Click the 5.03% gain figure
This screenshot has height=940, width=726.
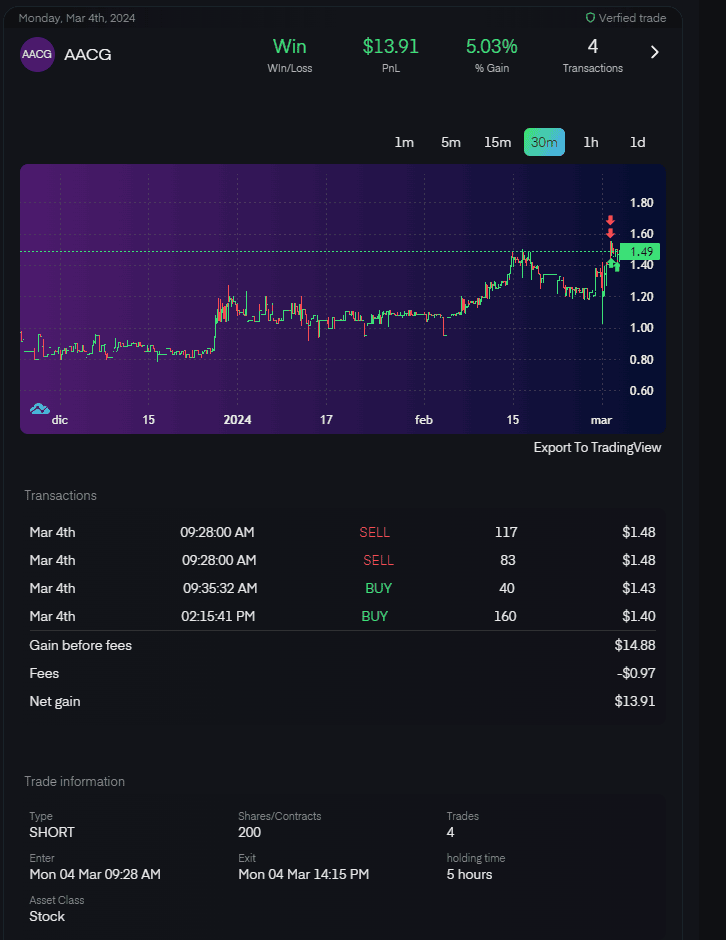pyautogui.click(x=491, y=46)
